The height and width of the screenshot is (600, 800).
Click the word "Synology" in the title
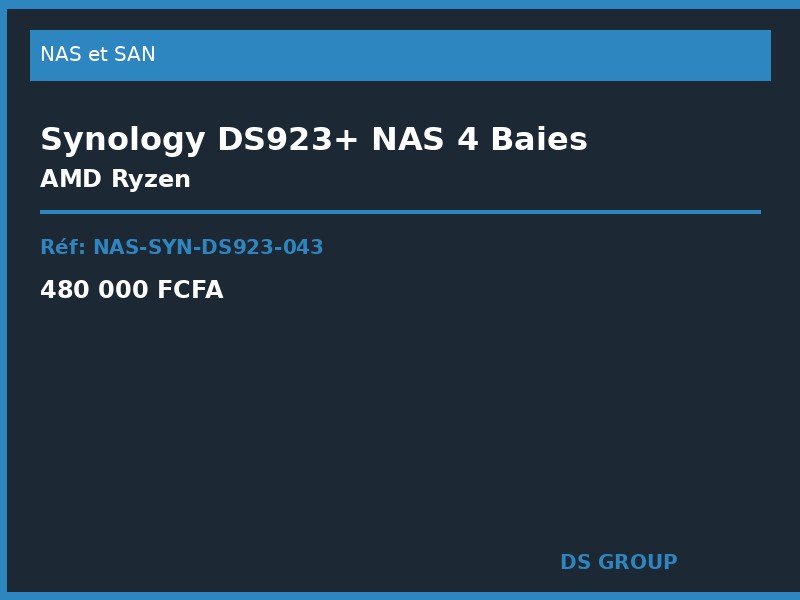tap(122, 140)
